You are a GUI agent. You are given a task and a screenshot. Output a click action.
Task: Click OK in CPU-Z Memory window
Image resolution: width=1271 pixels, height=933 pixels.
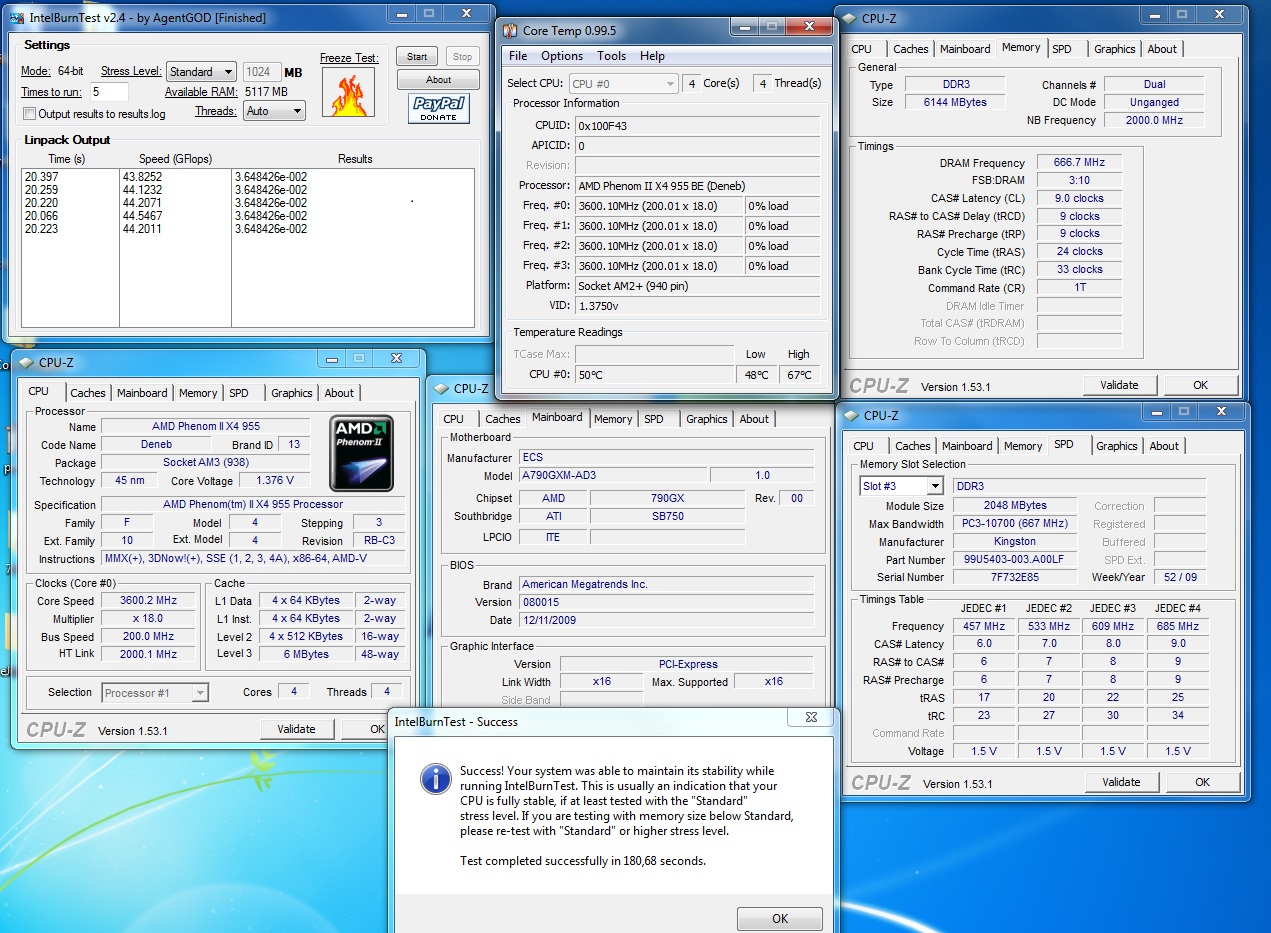point(1200,385)
